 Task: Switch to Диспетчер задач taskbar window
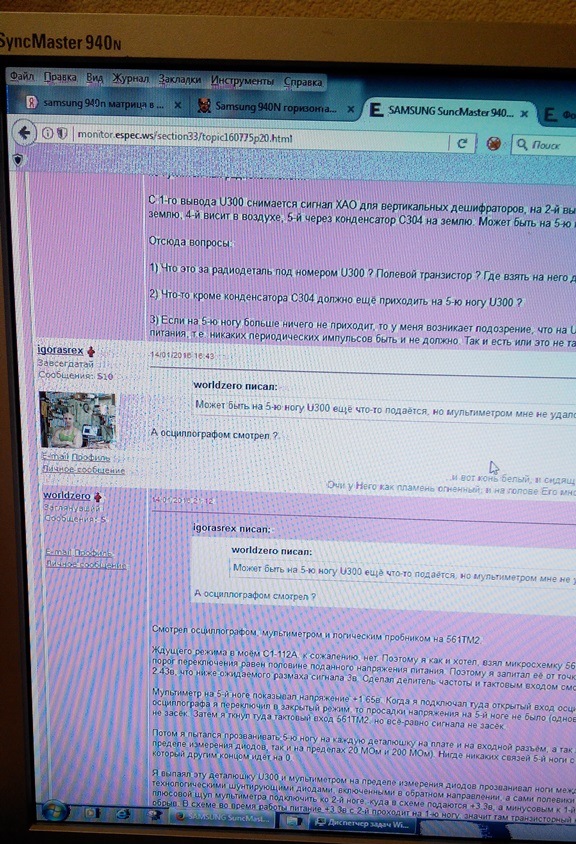click(x=361, y=823)
